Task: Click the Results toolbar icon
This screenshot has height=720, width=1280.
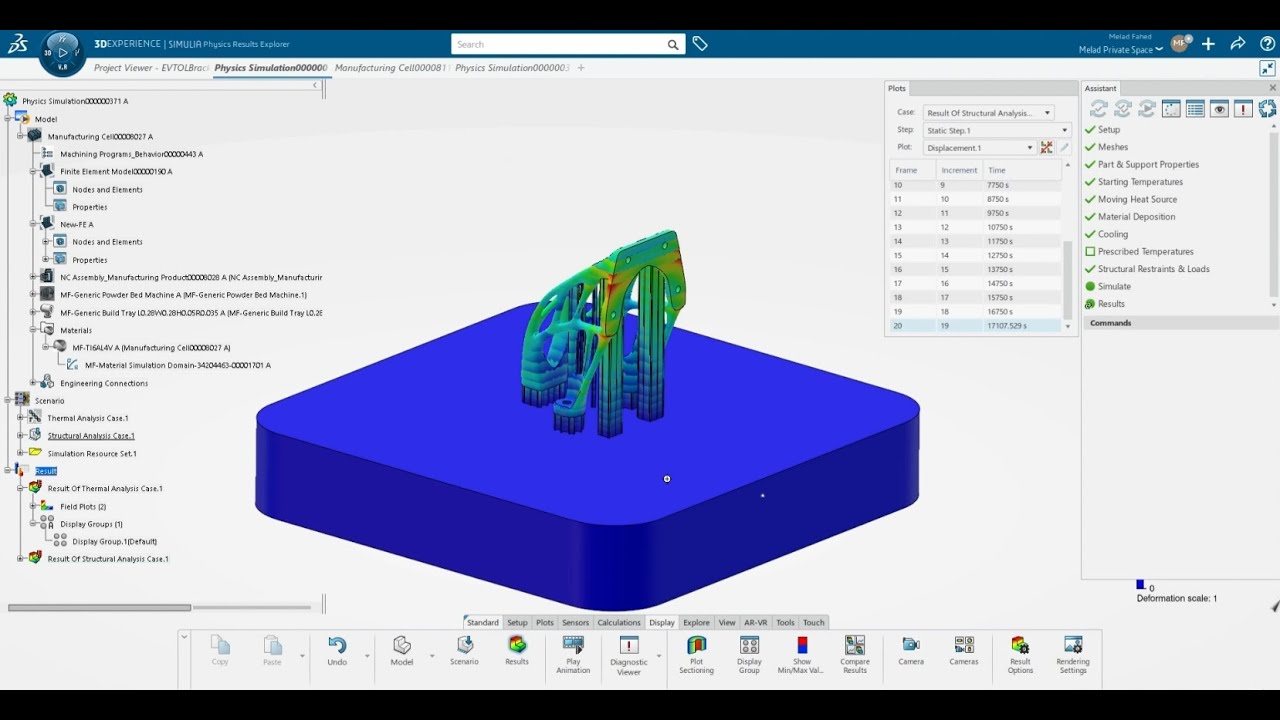Action: pyautogui.click(x=517, y=651)
